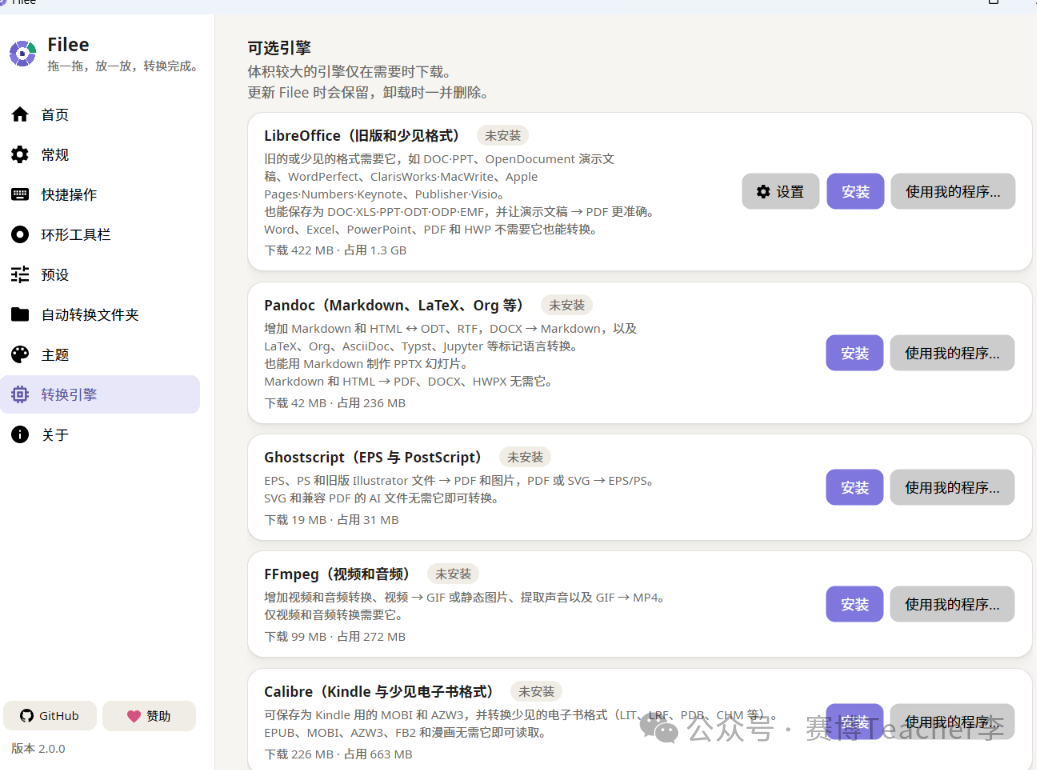Click the keyboard icon beside 快捷操作
The width and height of the screenshot is (1037, 770).
(20, 194)
